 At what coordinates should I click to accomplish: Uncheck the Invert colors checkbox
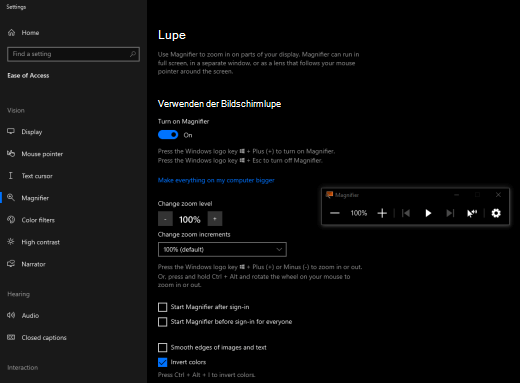(x=162, y=362)
